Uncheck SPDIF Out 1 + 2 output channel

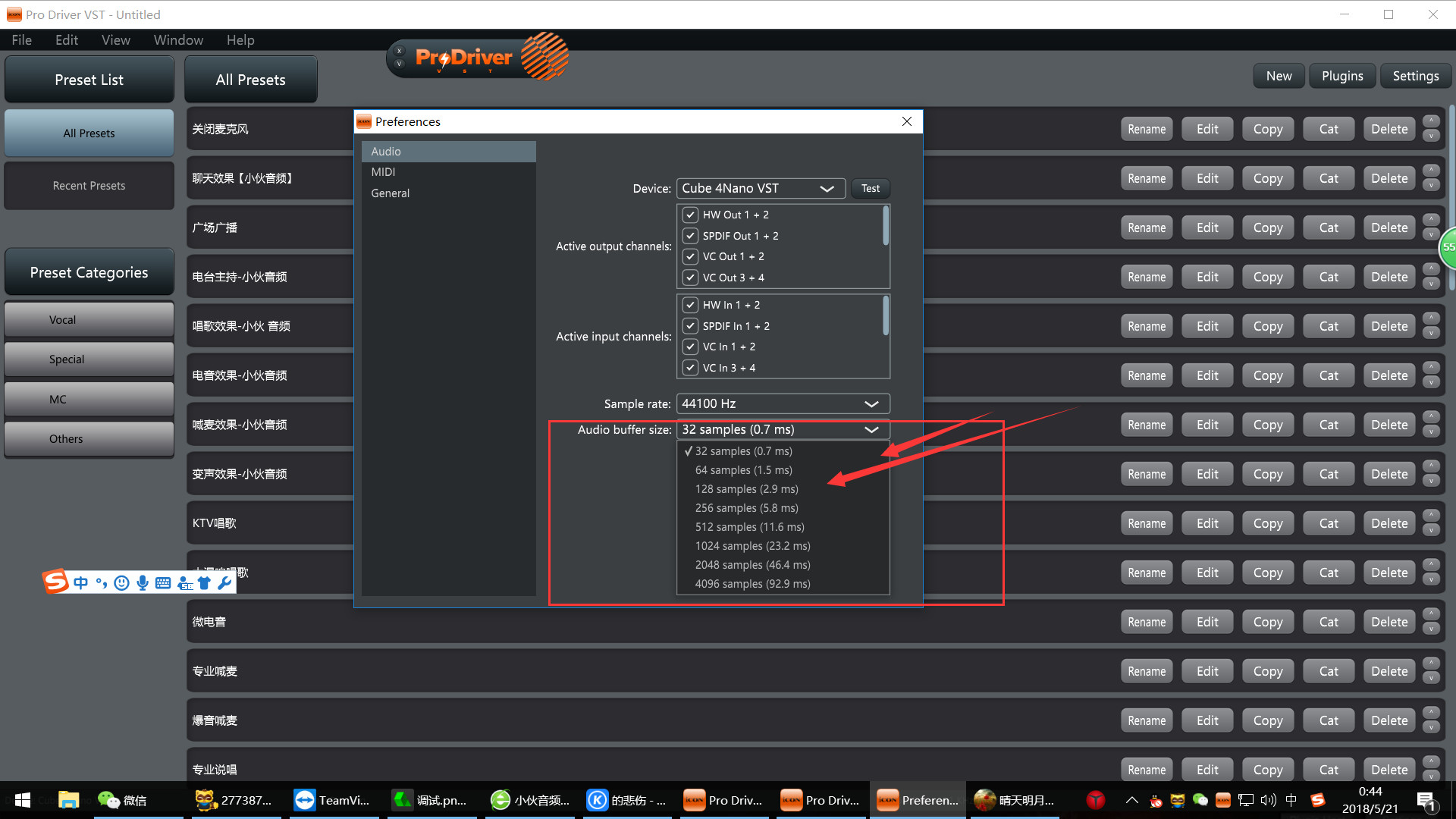click(x=690, y=236)
